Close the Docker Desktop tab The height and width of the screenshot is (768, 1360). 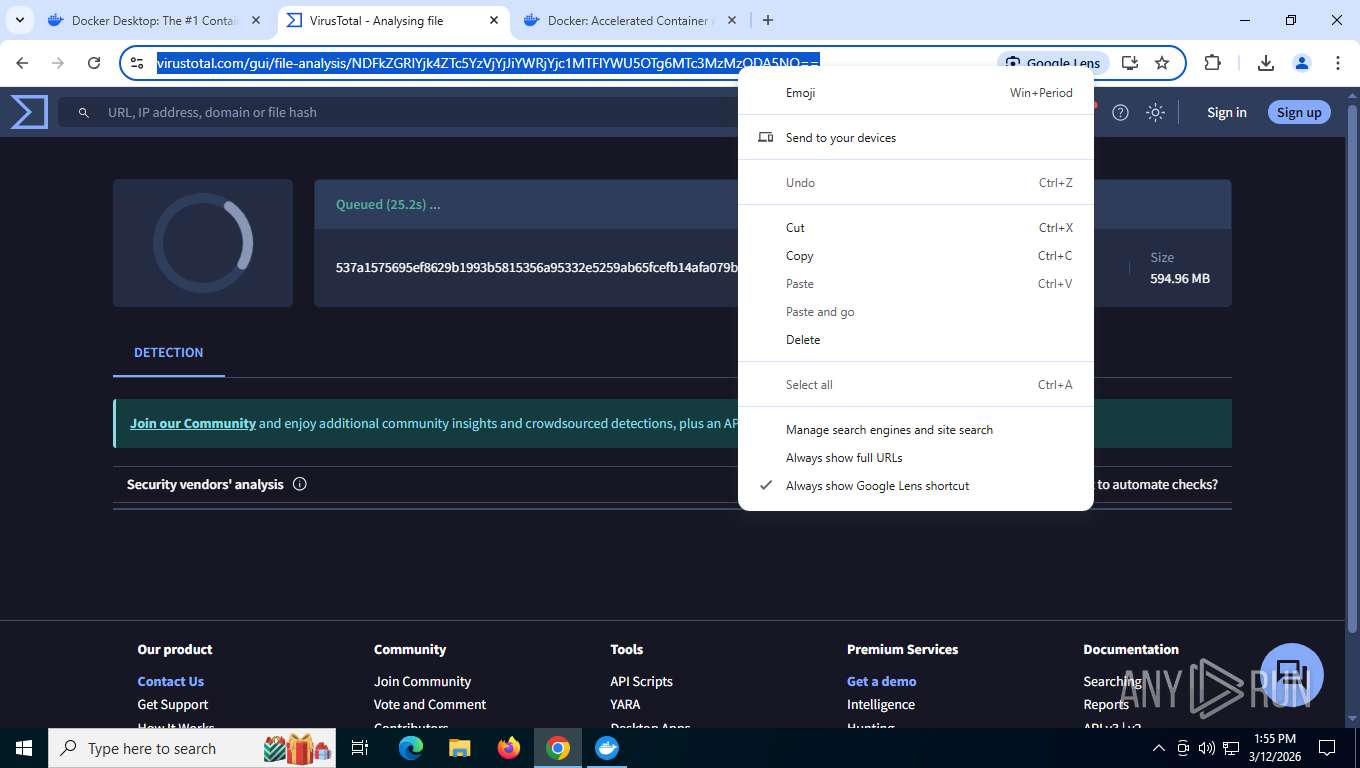[255, 20]
